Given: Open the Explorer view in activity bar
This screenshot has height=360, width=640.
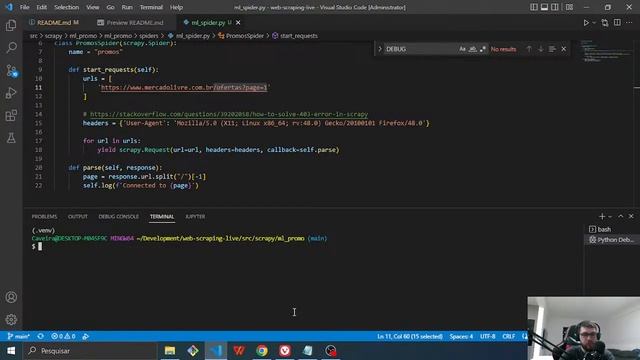Looking at the screenshot, I should click(x=11, y=25).
